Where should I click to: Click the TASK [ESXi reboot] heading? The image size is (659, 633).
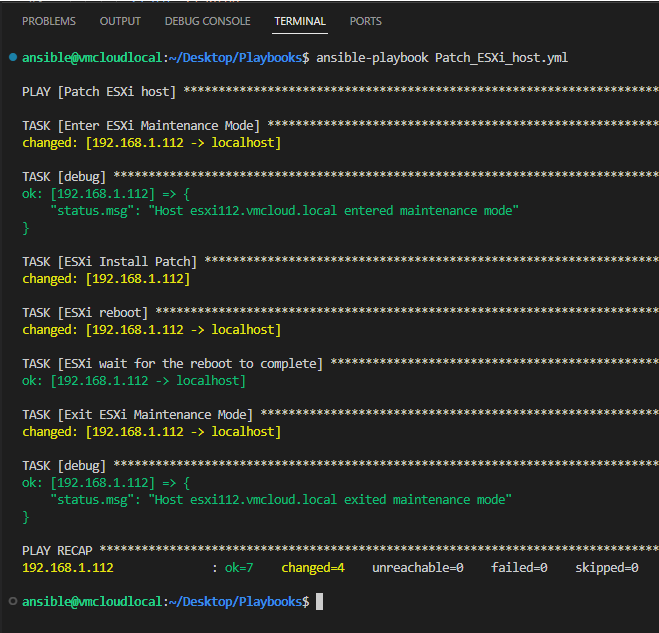point(85,313)
